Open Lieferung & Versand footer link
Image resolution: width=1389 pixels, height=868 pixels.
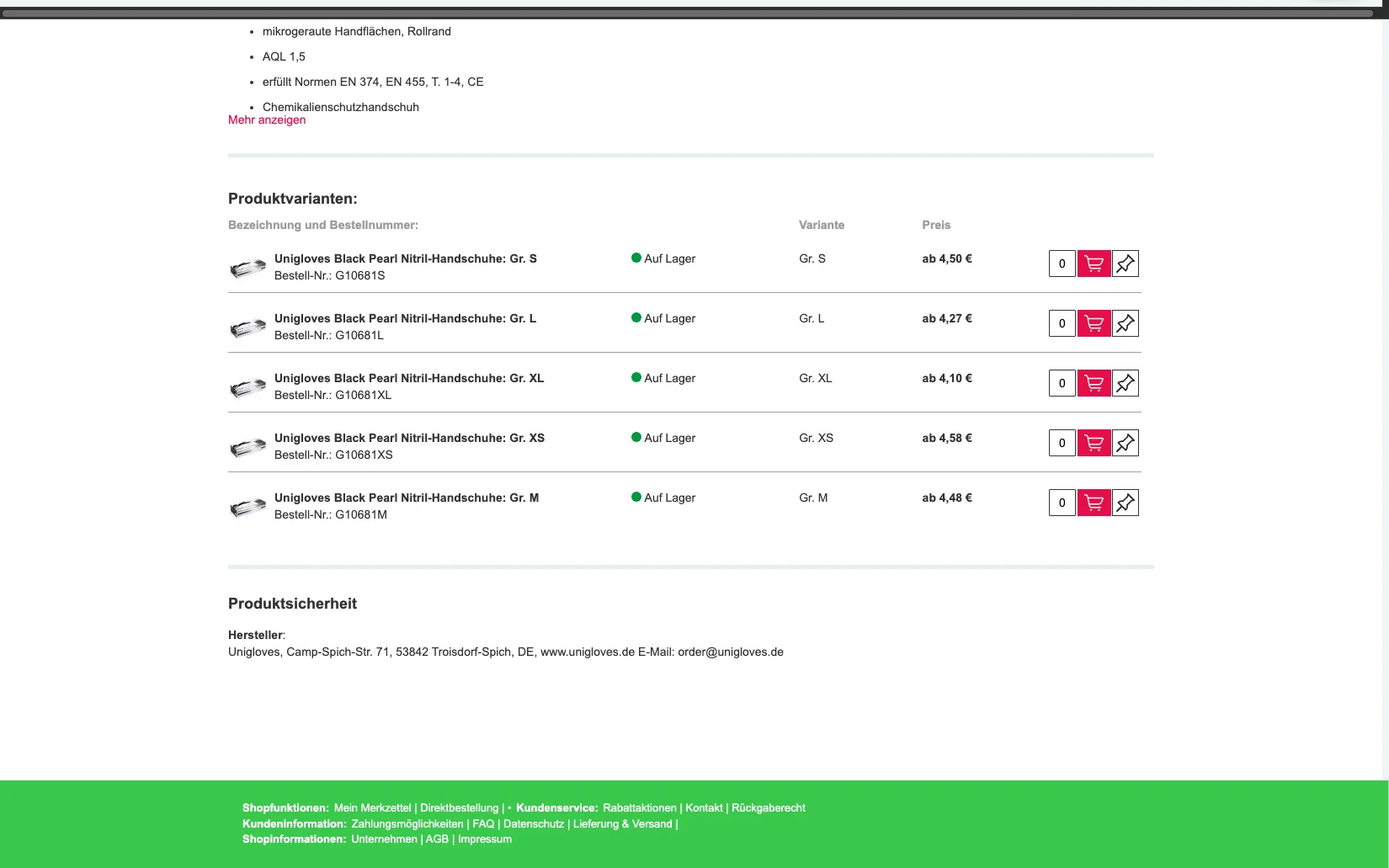point(623,823)
